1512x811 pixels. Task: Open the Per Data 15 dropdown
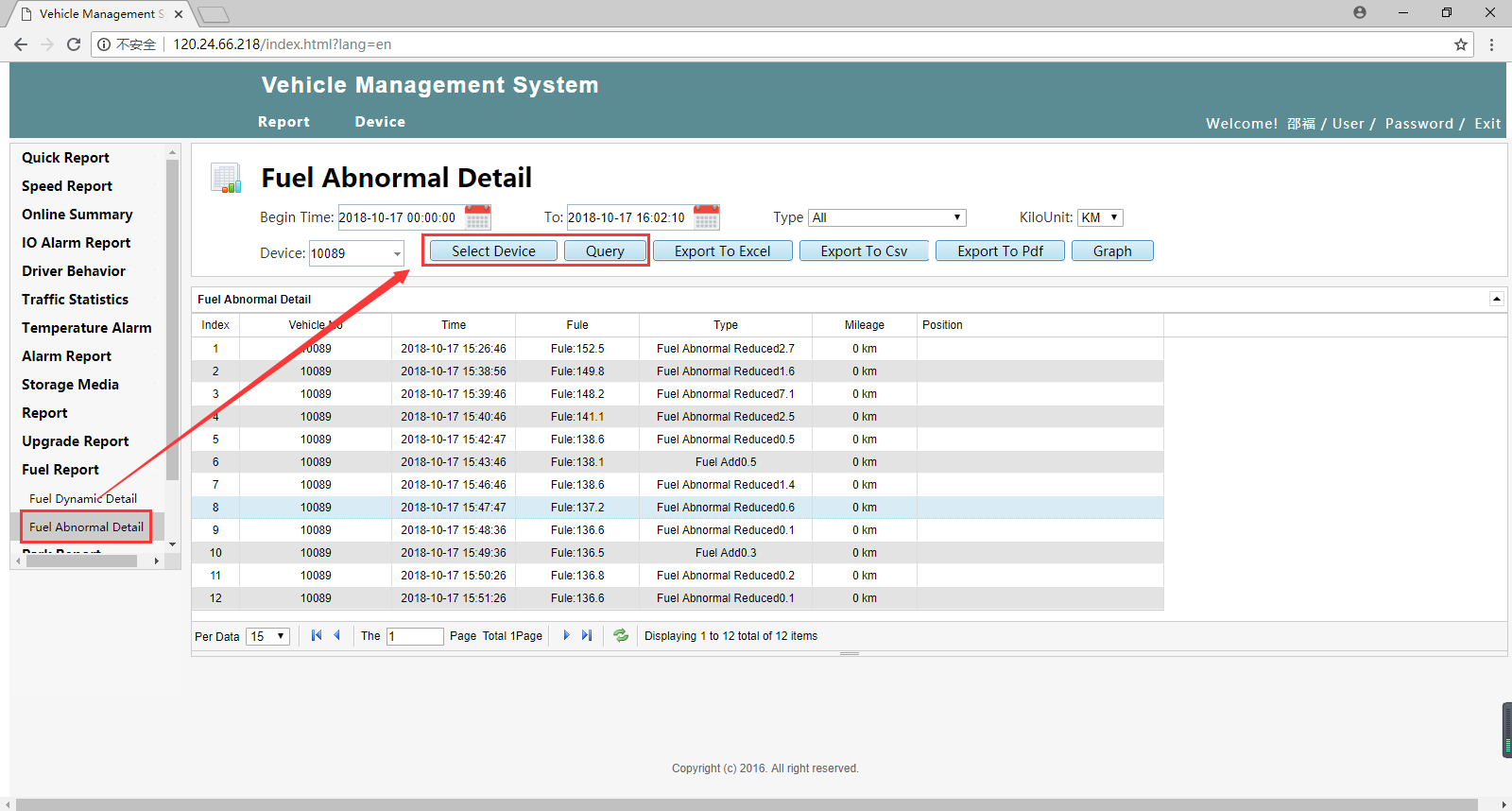tap(267, 636)
